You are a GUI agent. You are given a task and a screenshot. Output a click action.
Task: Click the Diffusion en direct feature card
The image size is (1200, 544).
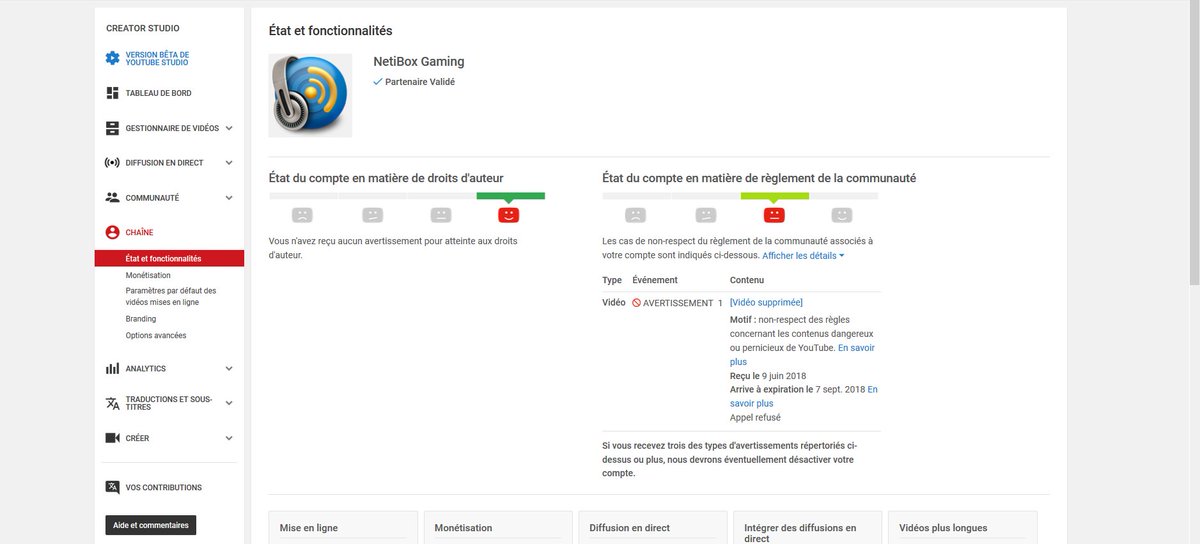point(653,528)
